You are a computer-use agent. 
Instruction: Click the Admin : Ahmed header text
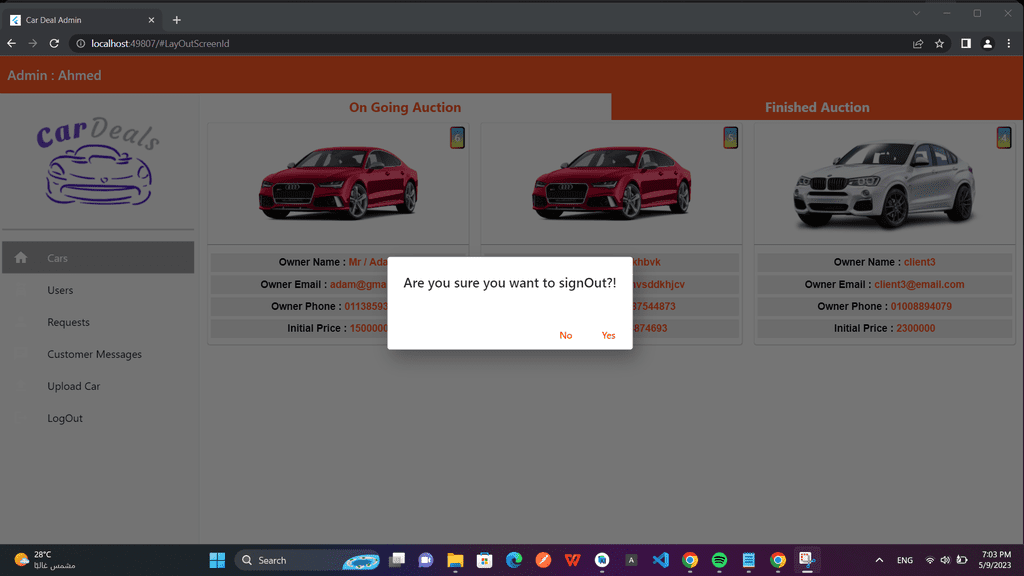pos(54,75)
